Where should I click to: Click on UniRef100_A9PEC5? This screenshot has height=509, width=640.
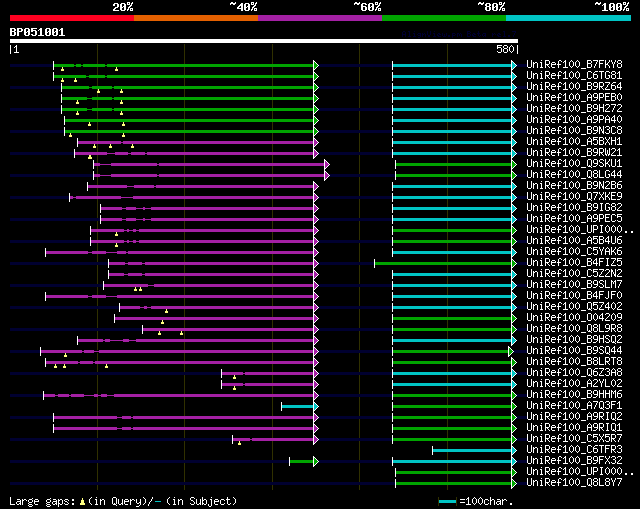(574, 218)
